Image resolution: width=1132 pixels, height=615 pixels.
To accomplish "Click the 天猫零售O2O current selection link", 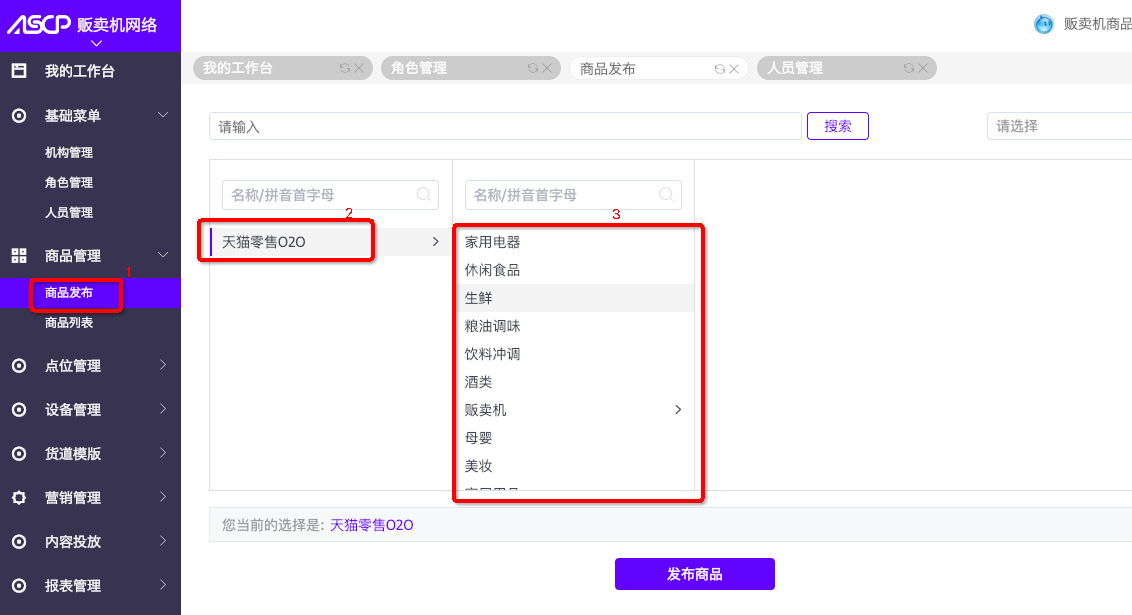I will 372,525.
